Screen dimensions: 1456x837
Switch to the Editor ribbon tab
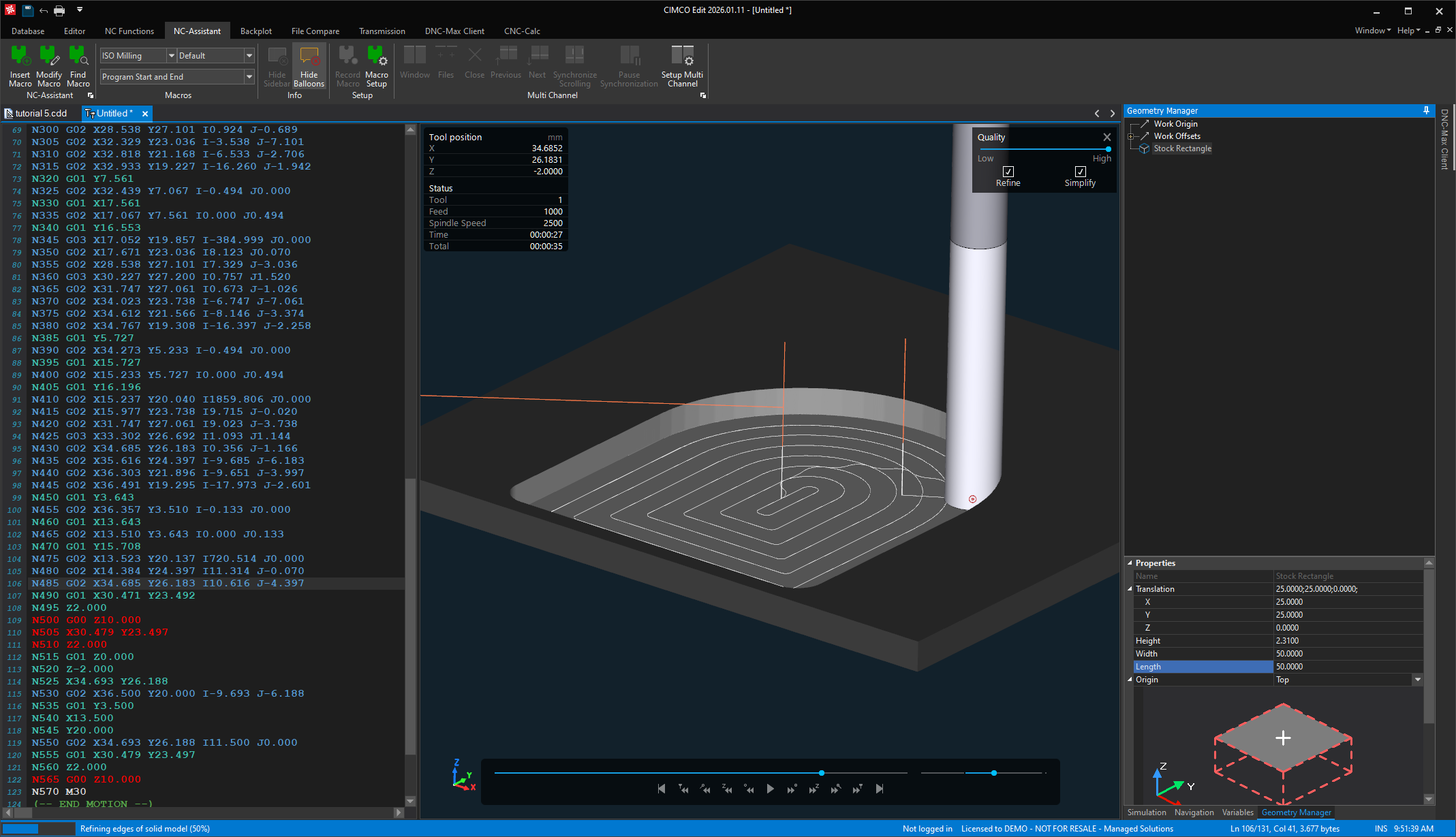click(x=74, y=31)
